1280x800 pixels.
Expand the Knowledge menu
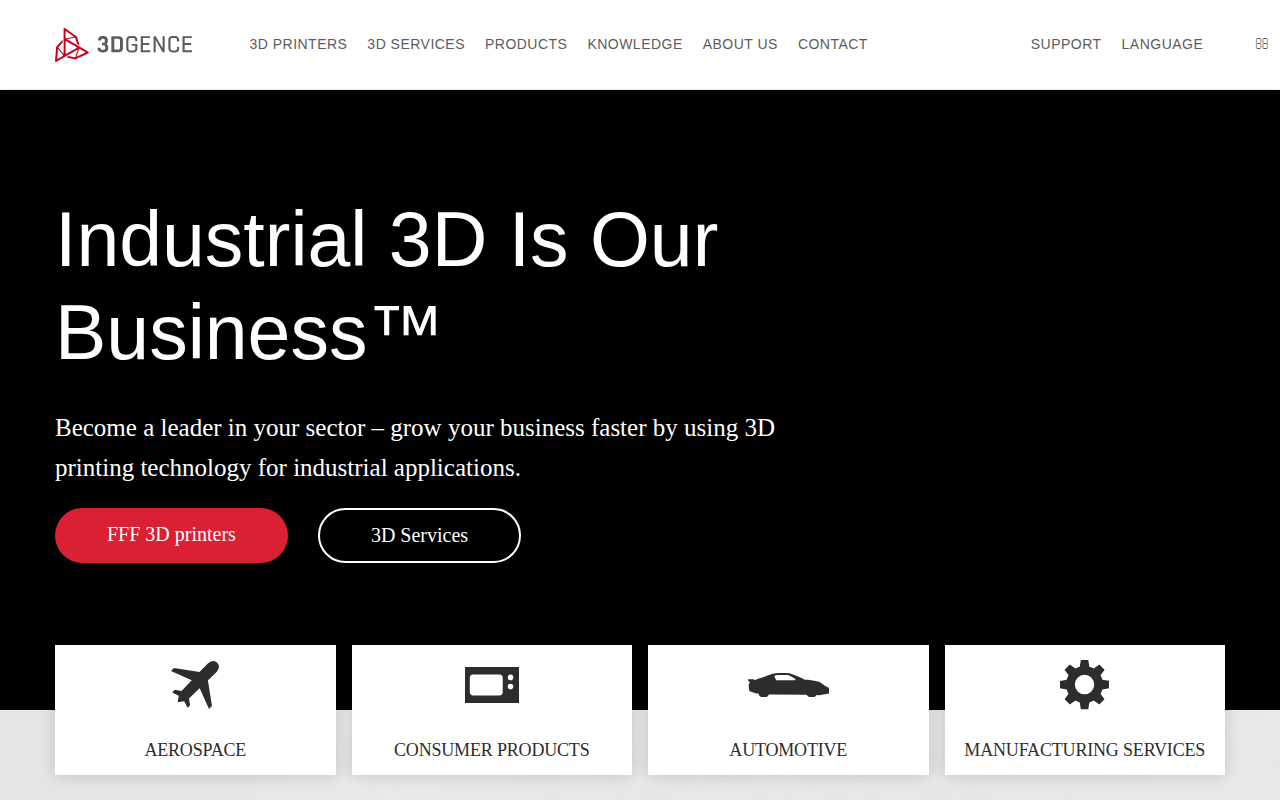coord(635,44)
